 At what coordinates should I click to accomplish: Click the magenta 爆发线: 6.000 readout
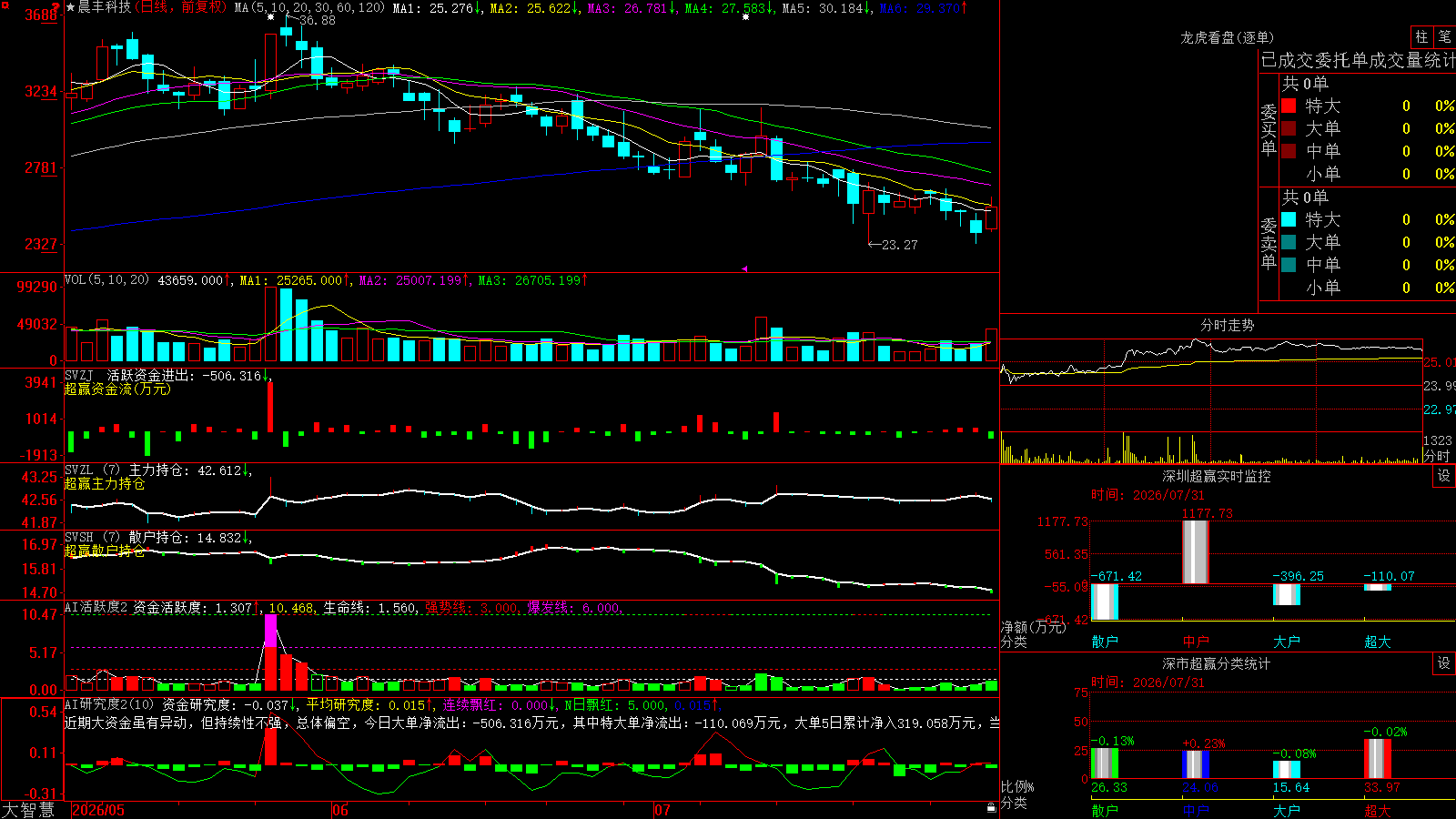coord(574,608)
